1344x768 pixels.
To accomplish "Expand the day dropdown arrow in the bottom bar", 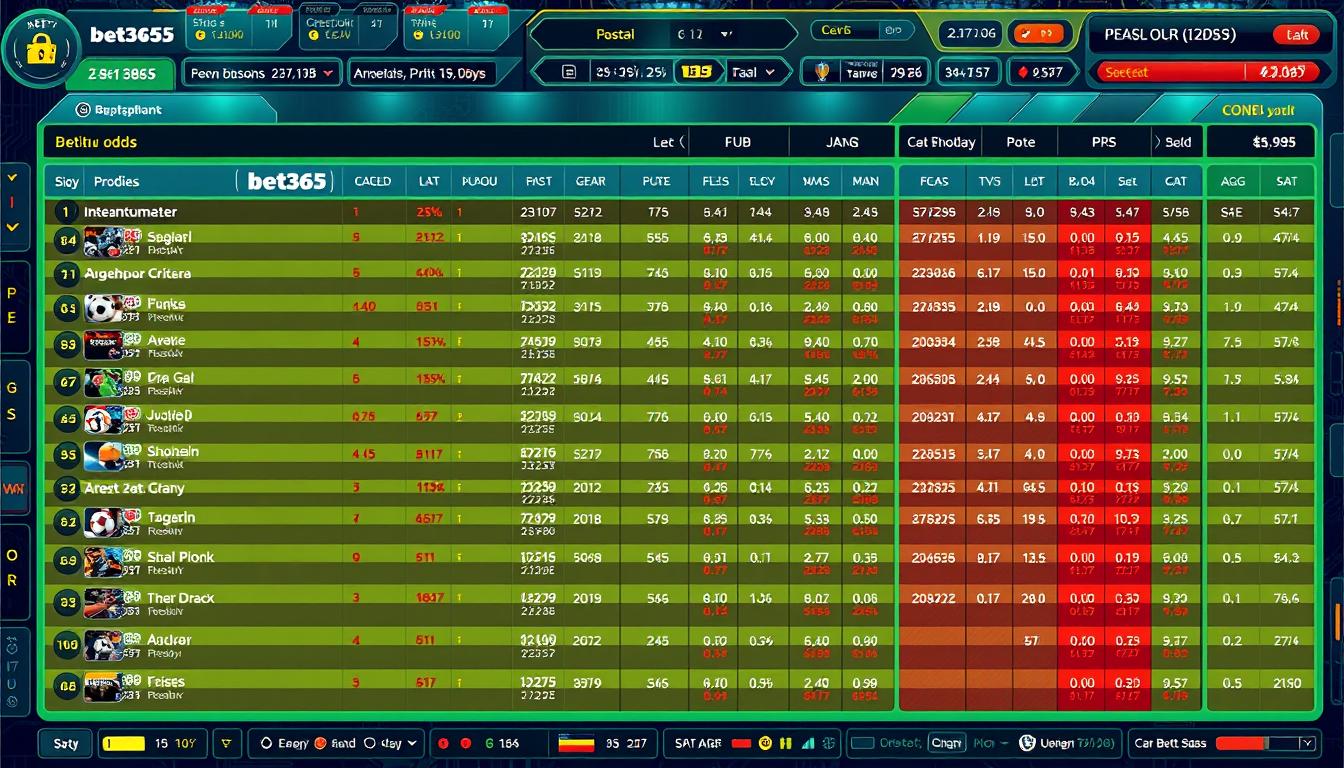I will (411, 743).
